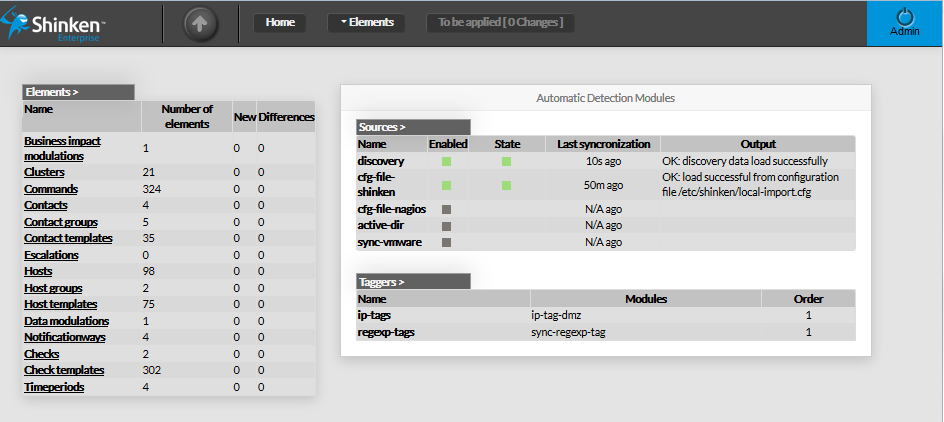Expand the Taggers > panel header
Screen dimensions: 944x422
(x=413, y=282)
